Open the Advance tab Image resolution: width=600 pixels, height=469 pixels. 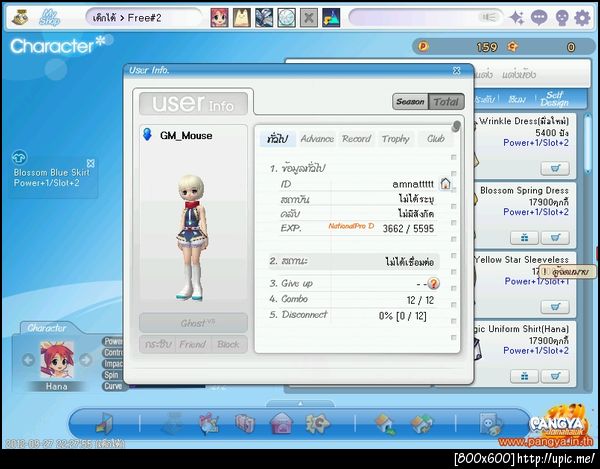point(317,139)
